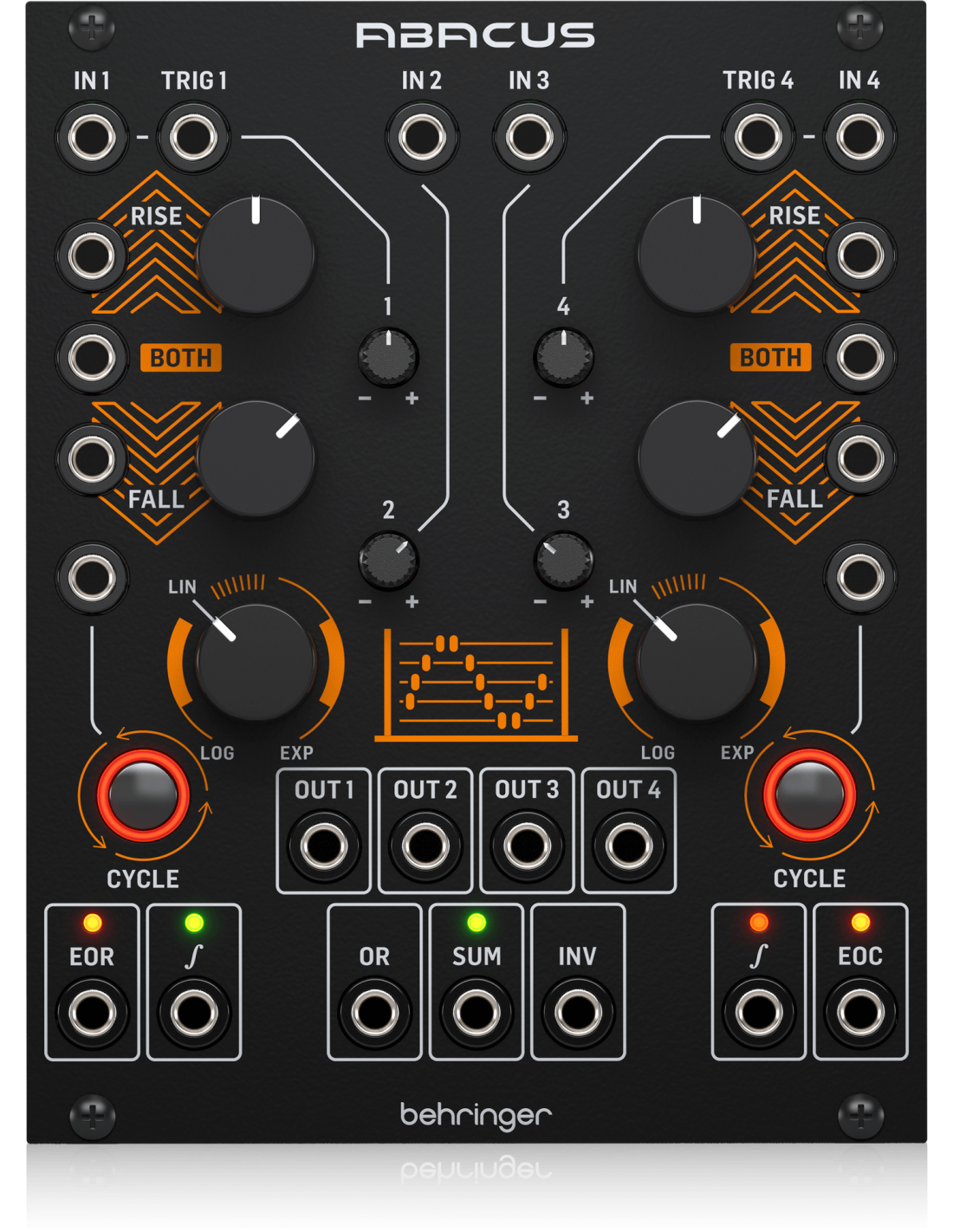The width and height of the screenshot is (953, 1232).
Task: Click the channel 1 BOTH CV jack
Action: [x=92, y=357]
